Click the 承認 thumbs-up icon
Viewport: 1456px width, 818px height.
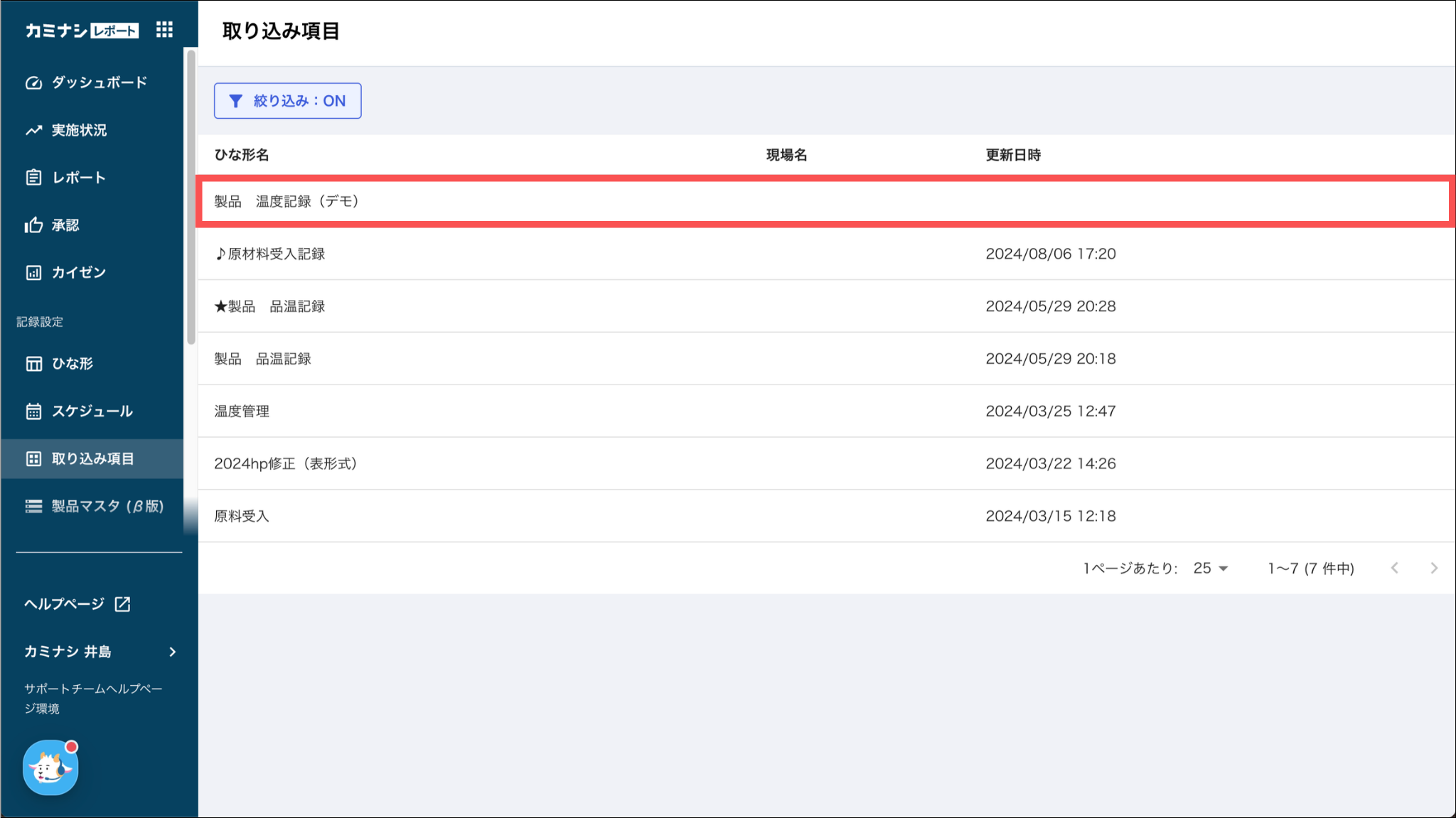click(33, 225)
